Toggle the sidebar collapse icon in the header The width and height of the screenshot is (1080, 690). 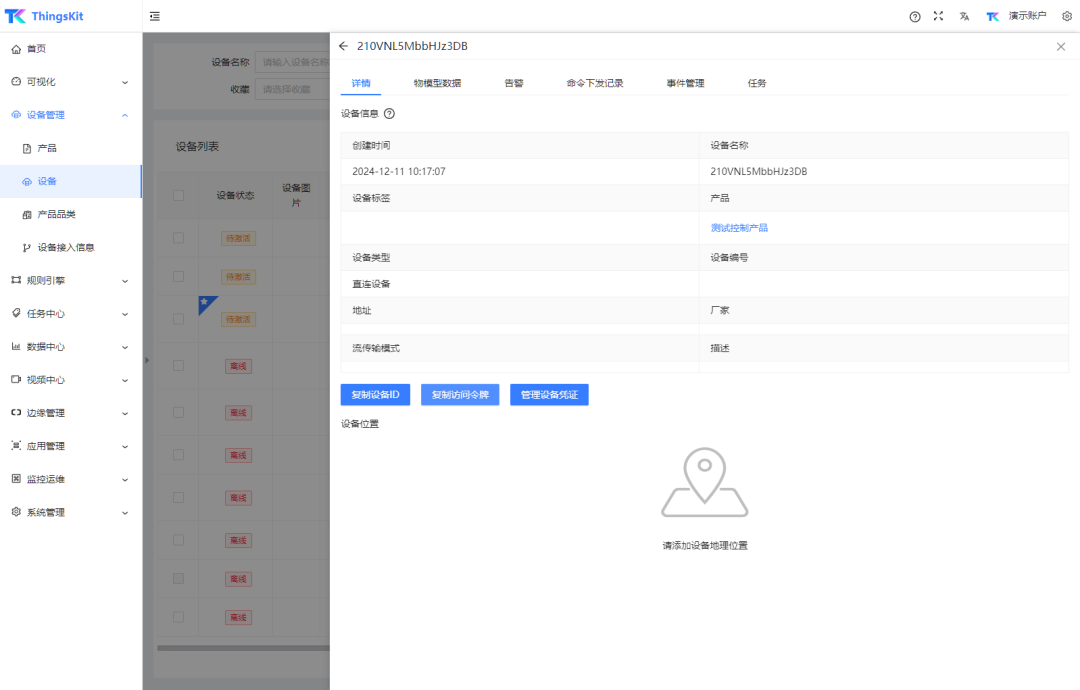(x=154, y=16)
